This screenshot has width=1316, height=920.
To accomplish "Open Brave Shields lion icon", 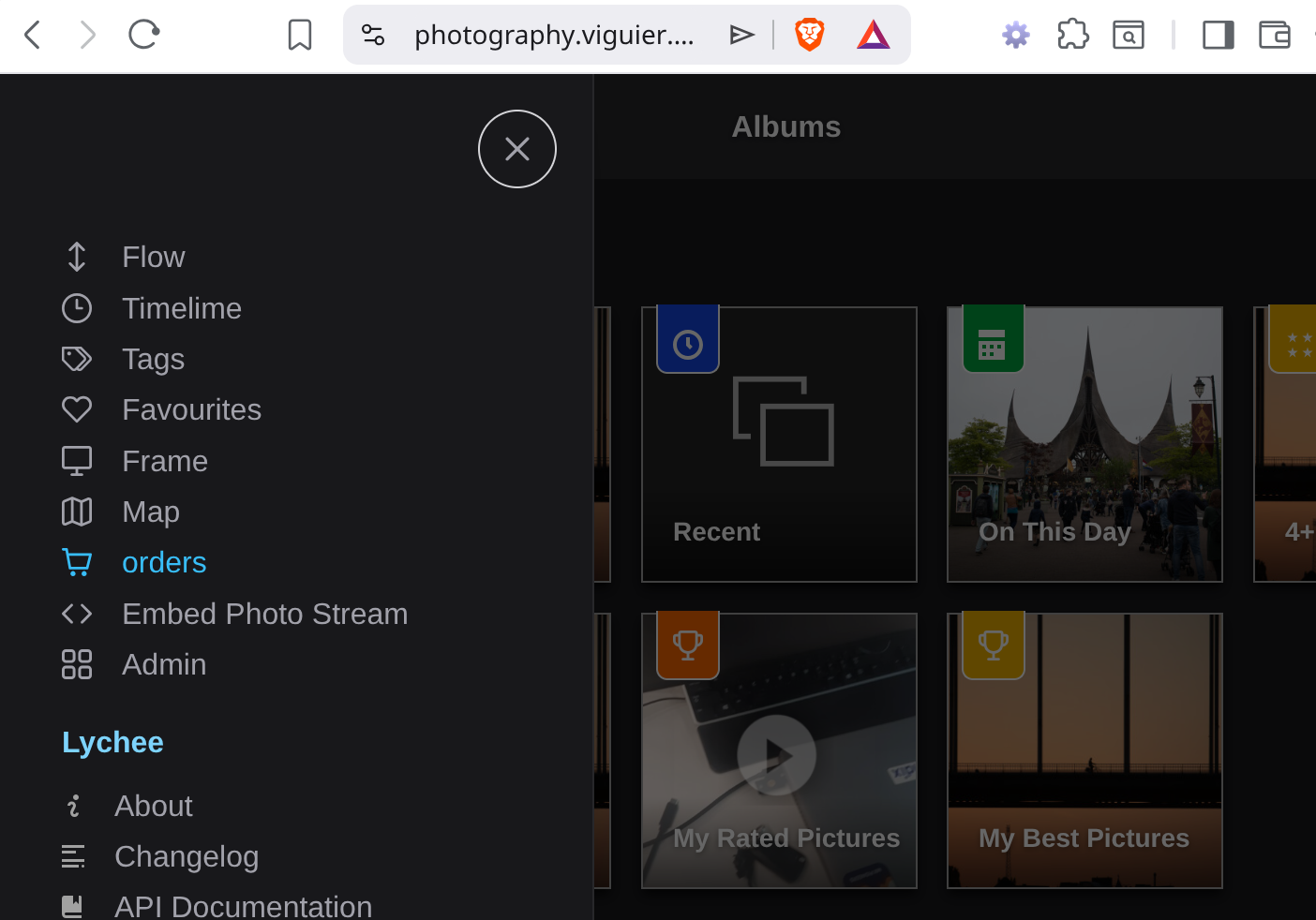I will pyautogui.click(x=810, y=36).
